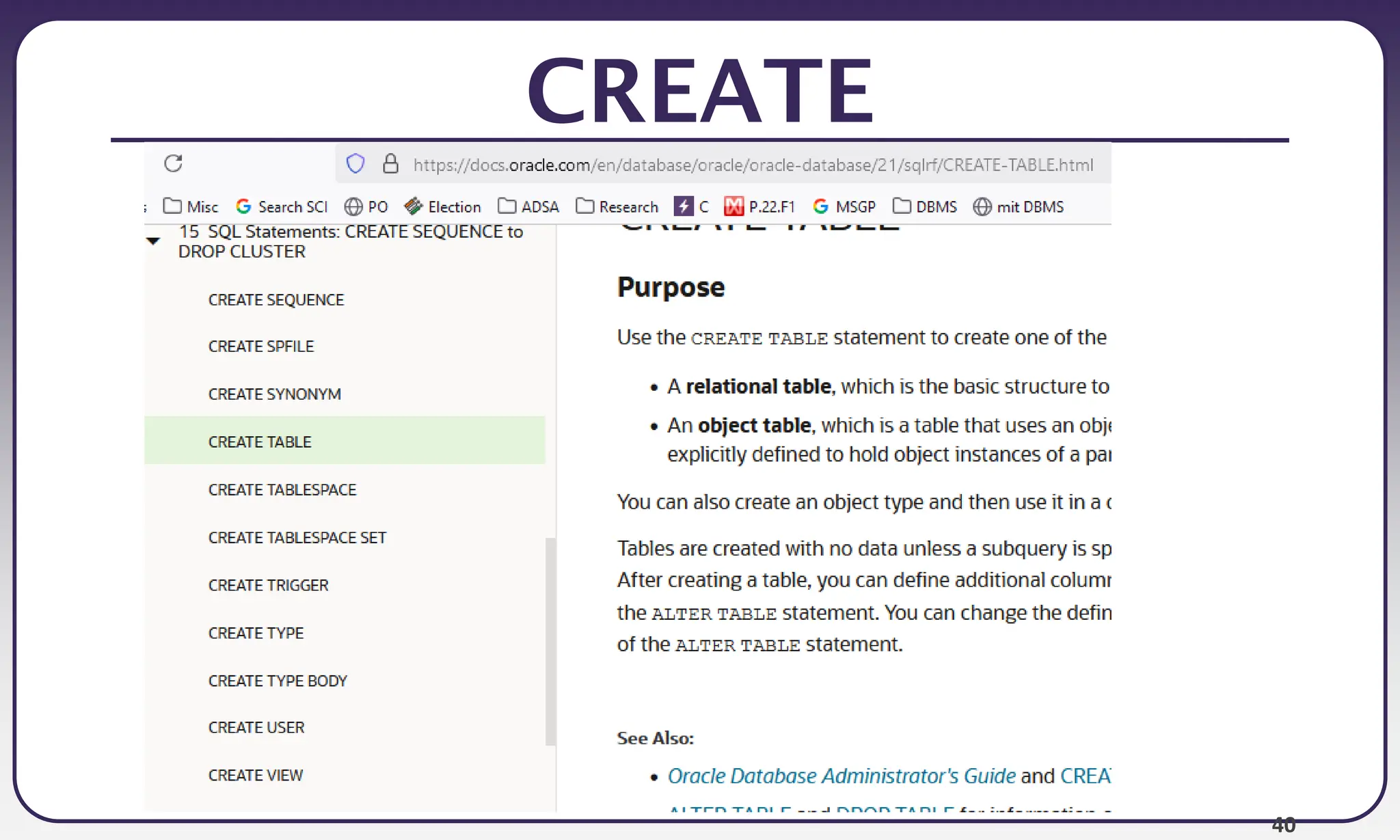Open the Search SCI Google bookmark
Viewport: 1400px width, 840px height.
tap(282, 206)
